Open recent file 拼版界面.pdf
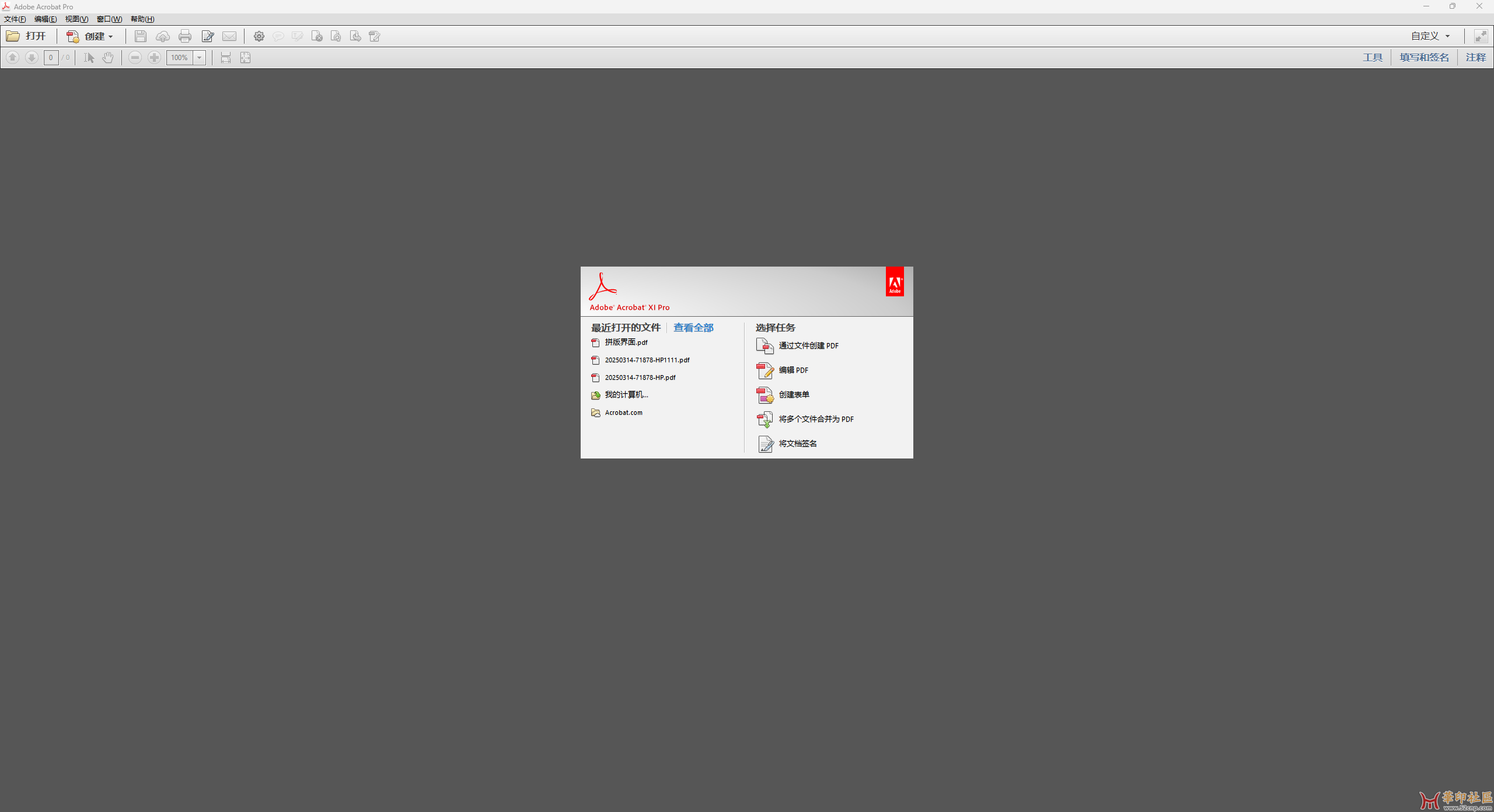This screenshot has height=812, width=1494. pyautogui.click(x=626, y=342)
